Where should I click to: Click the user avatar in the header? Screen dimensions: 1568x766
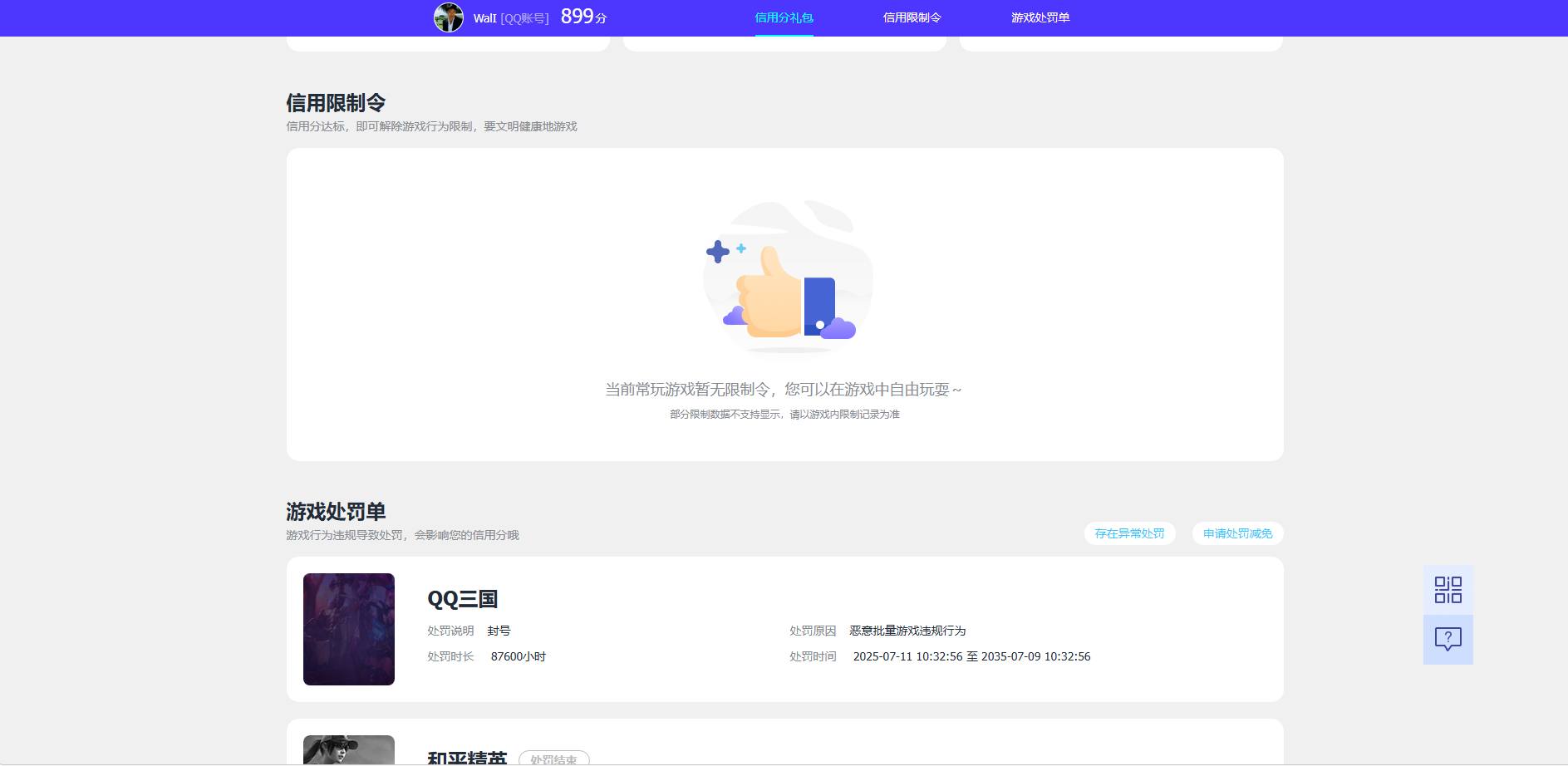(x=449, y=17)
